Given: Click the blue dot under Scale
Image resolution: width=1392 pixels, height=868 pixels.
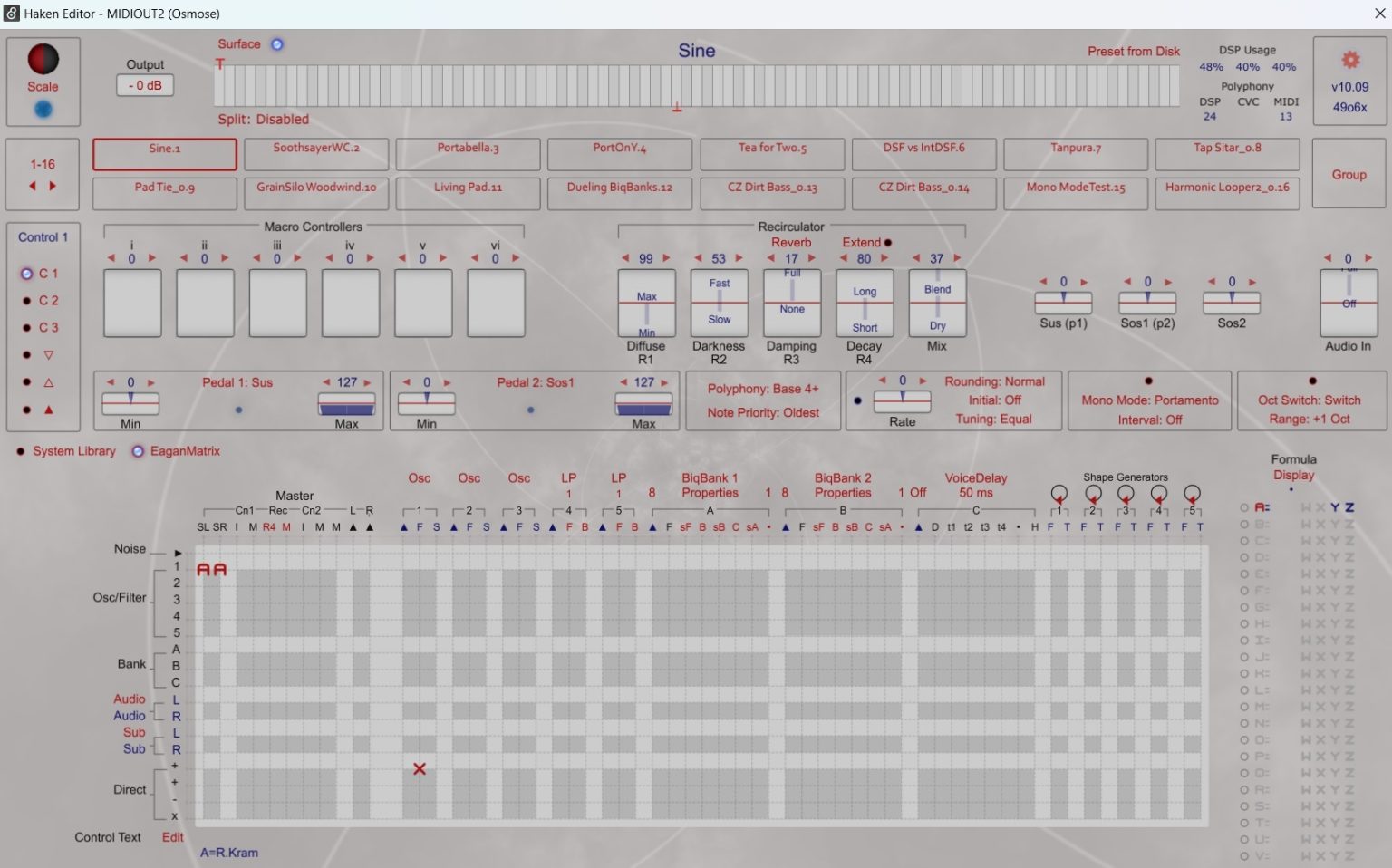Looking at the screenshot, I should click(x=43, y=110).
